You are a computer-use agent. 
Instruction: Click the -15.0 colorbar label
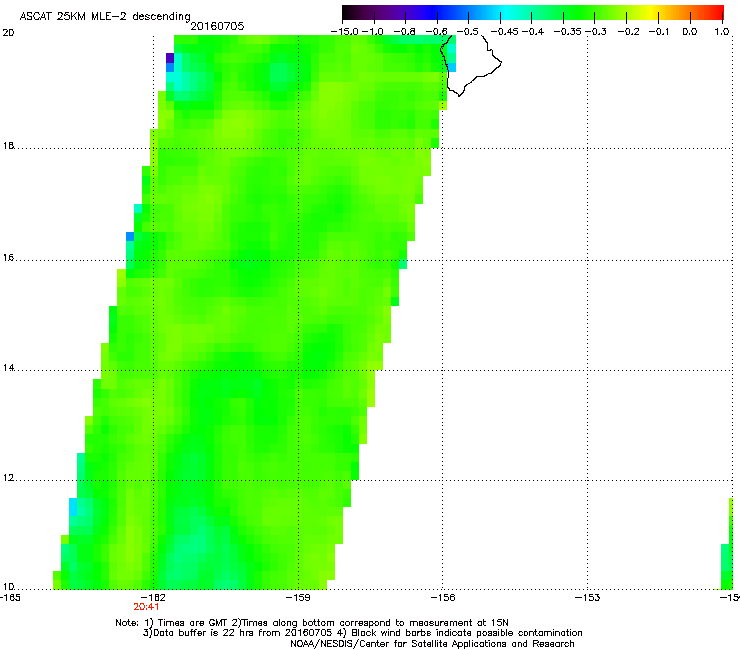[x=345, y=32]
